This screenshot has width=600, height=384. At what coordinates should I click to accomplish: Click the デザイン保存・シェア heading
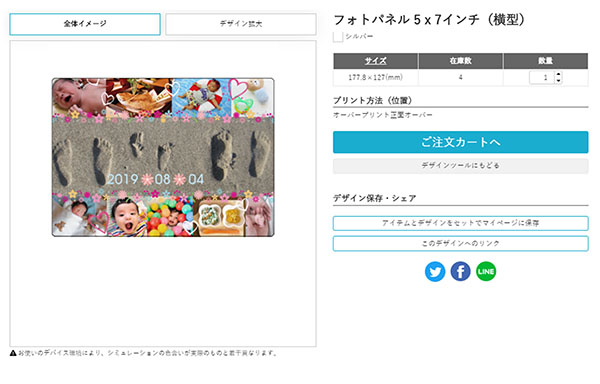[374, 198]
